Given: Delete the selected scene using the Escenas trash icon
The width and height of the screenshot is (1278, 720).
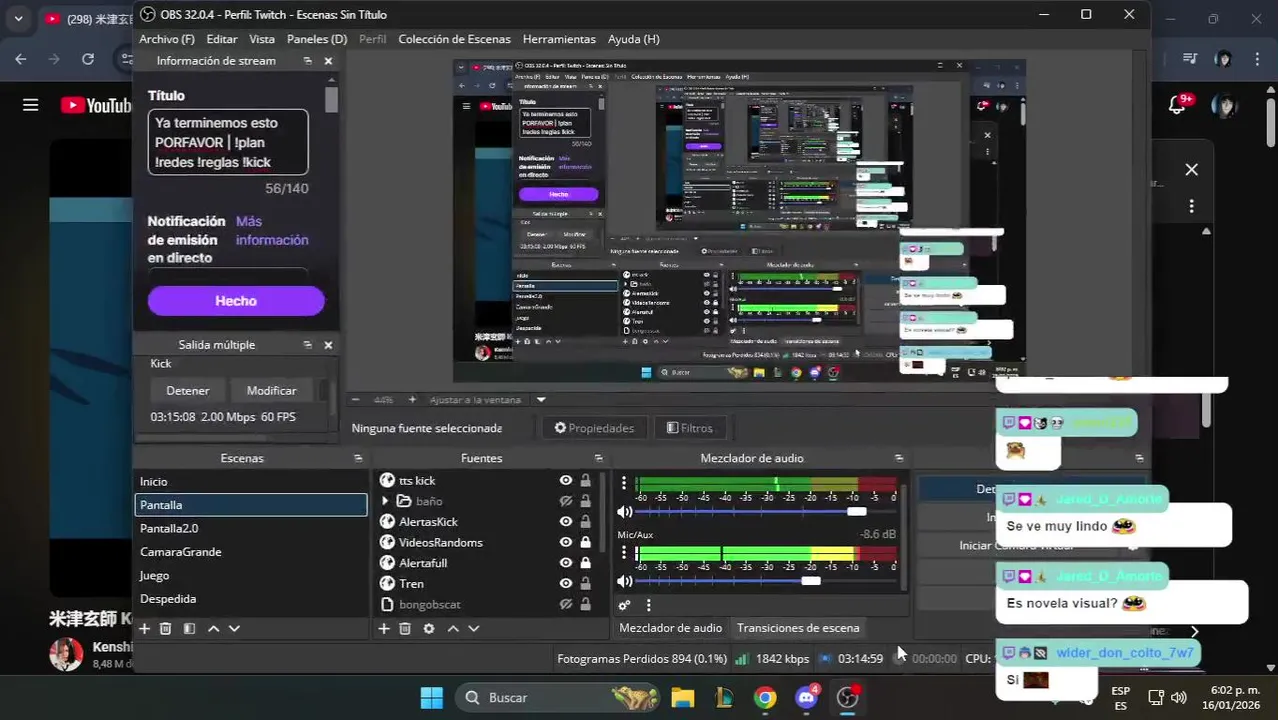Looking at the screenshot, I should coord(166,629).
